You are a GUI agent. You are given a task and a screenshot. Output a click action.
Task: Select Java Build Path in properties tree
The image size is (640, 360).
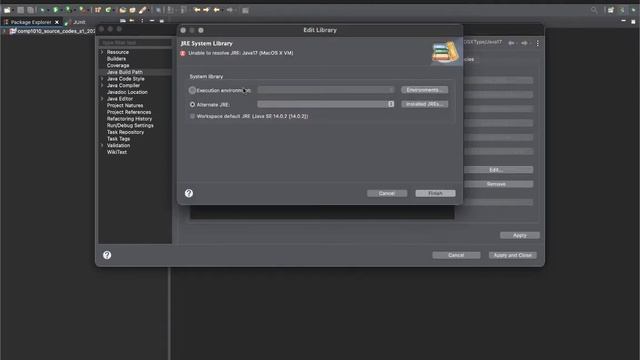[124, 72]
